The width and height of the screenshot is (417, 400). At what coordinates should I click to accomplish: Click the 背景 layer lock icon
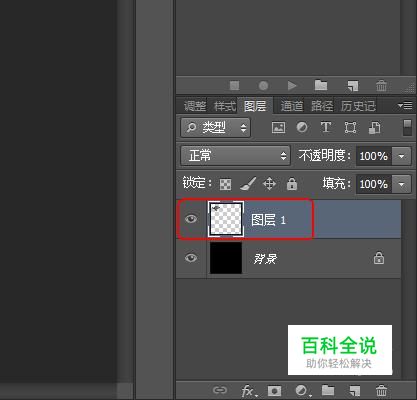pyautogui.click(x=379, y=258)
